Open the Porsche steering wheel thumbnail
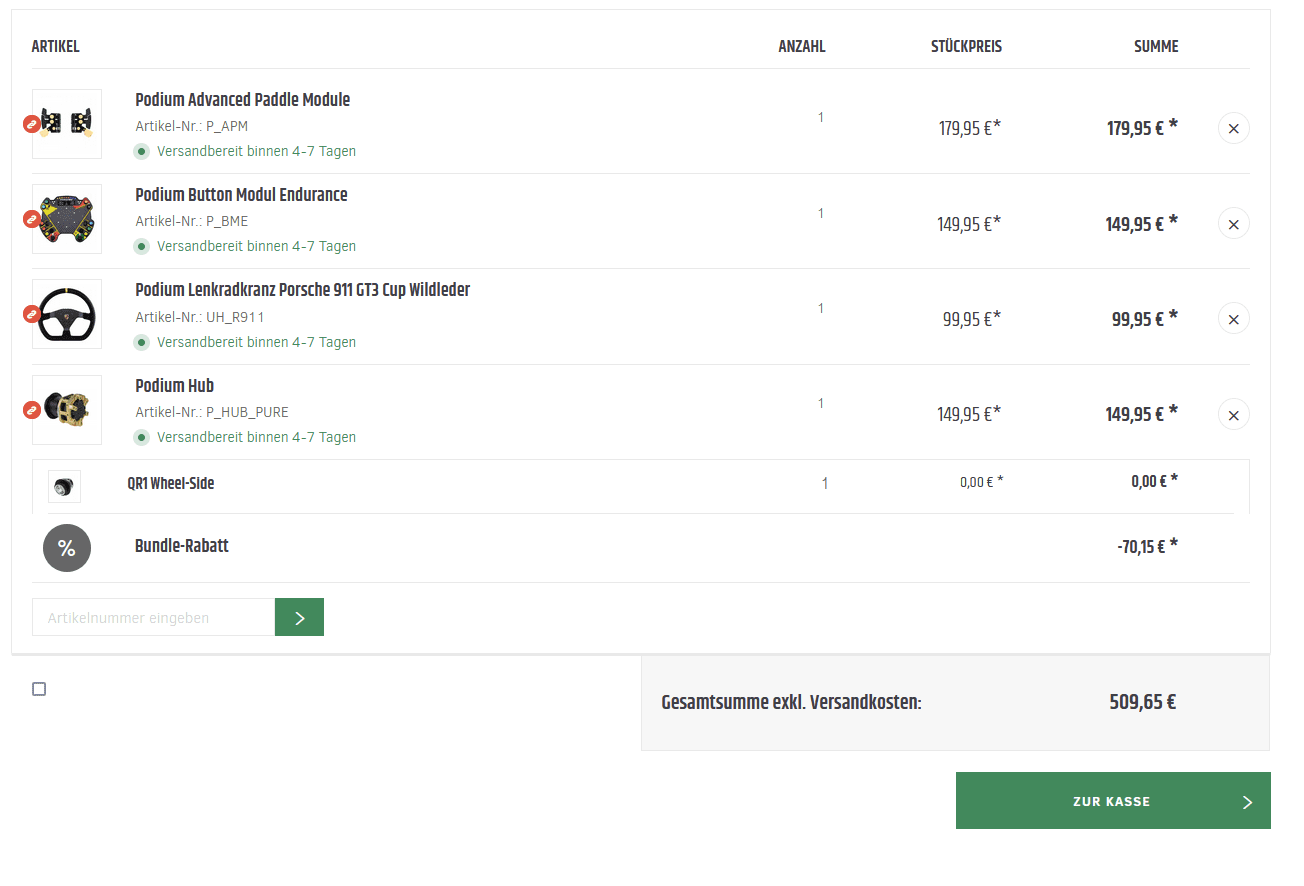This screenshot has width=1304, height=886. click(68, 314)
